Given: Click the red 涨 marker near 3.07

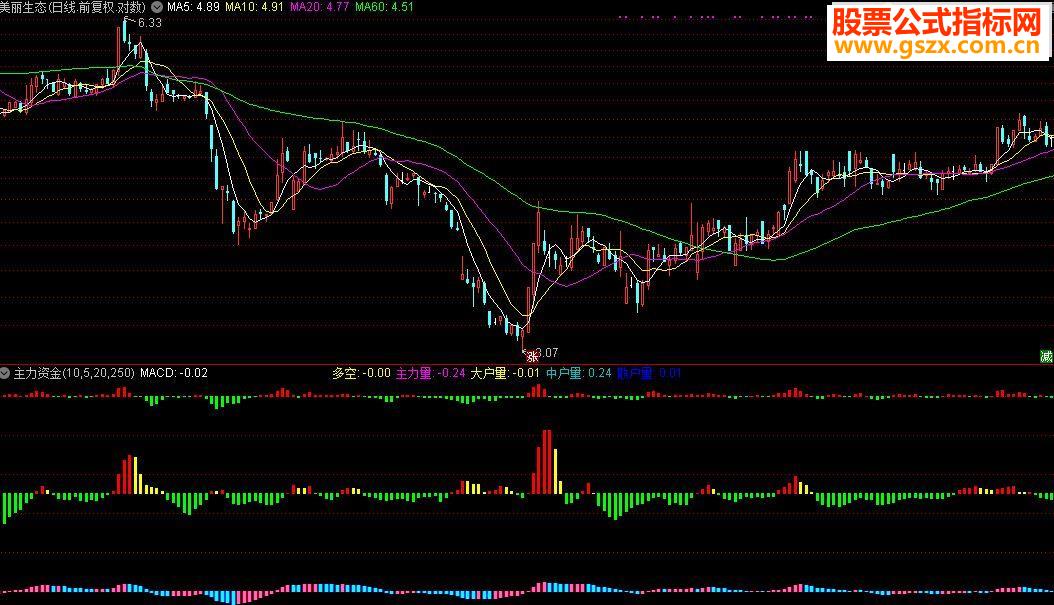Looking at the screenshot, I should 532,356.
